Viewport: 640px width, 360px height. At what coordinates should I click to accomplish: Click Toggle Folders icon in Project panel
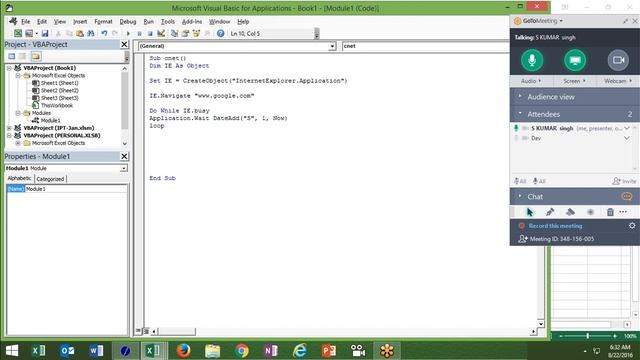[36, 56]
